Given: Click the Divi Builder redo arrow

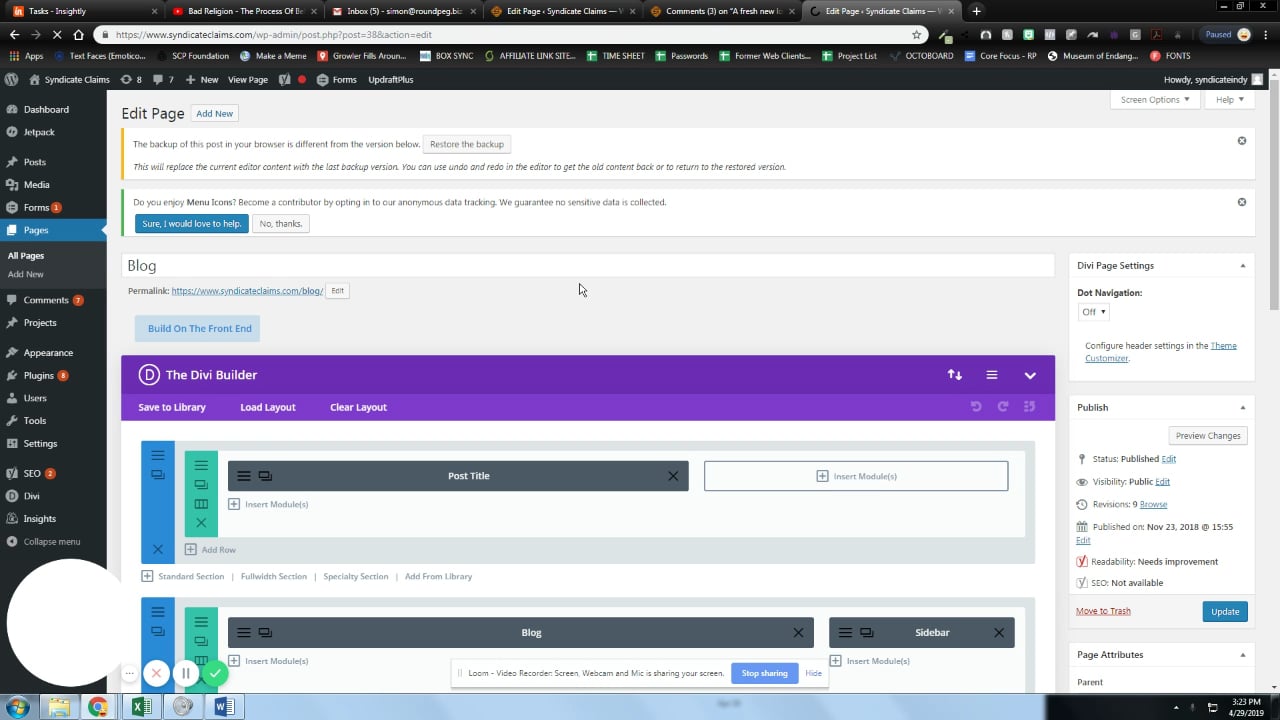Looking at the screenshot, I should 1003,407.
